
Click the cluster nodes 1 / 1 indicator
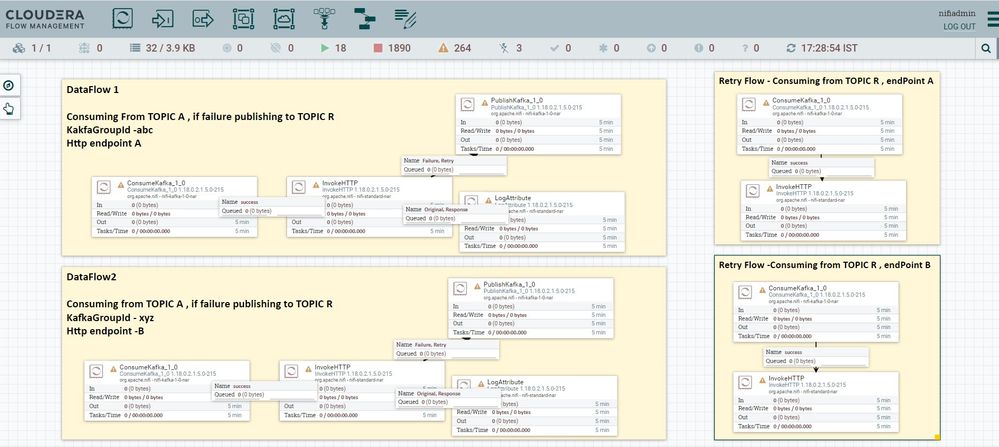pyautogui.click(x=32, y=48)
